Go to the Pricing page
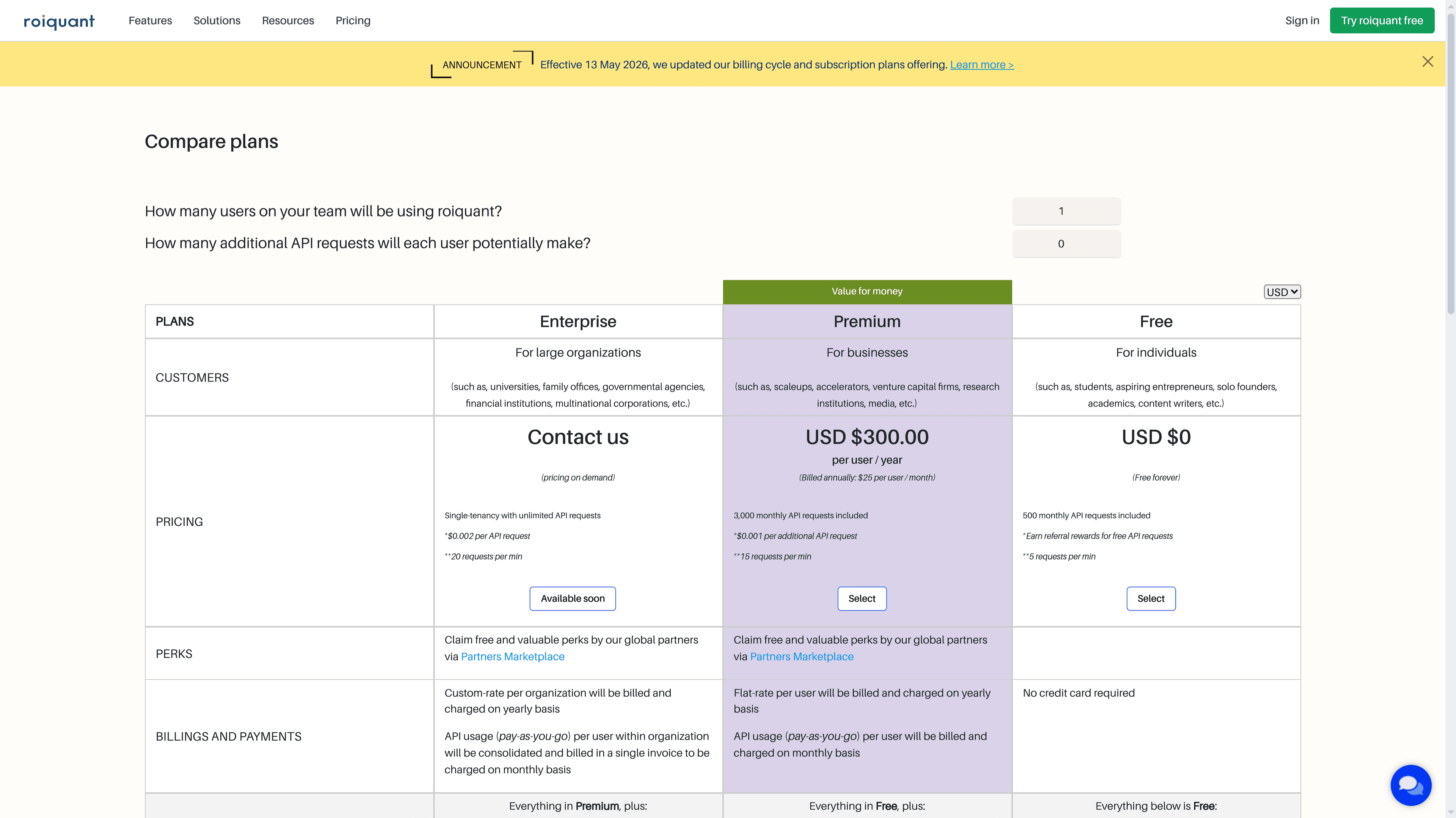This screenshot has width=1456, height=818. click(353, 20)
